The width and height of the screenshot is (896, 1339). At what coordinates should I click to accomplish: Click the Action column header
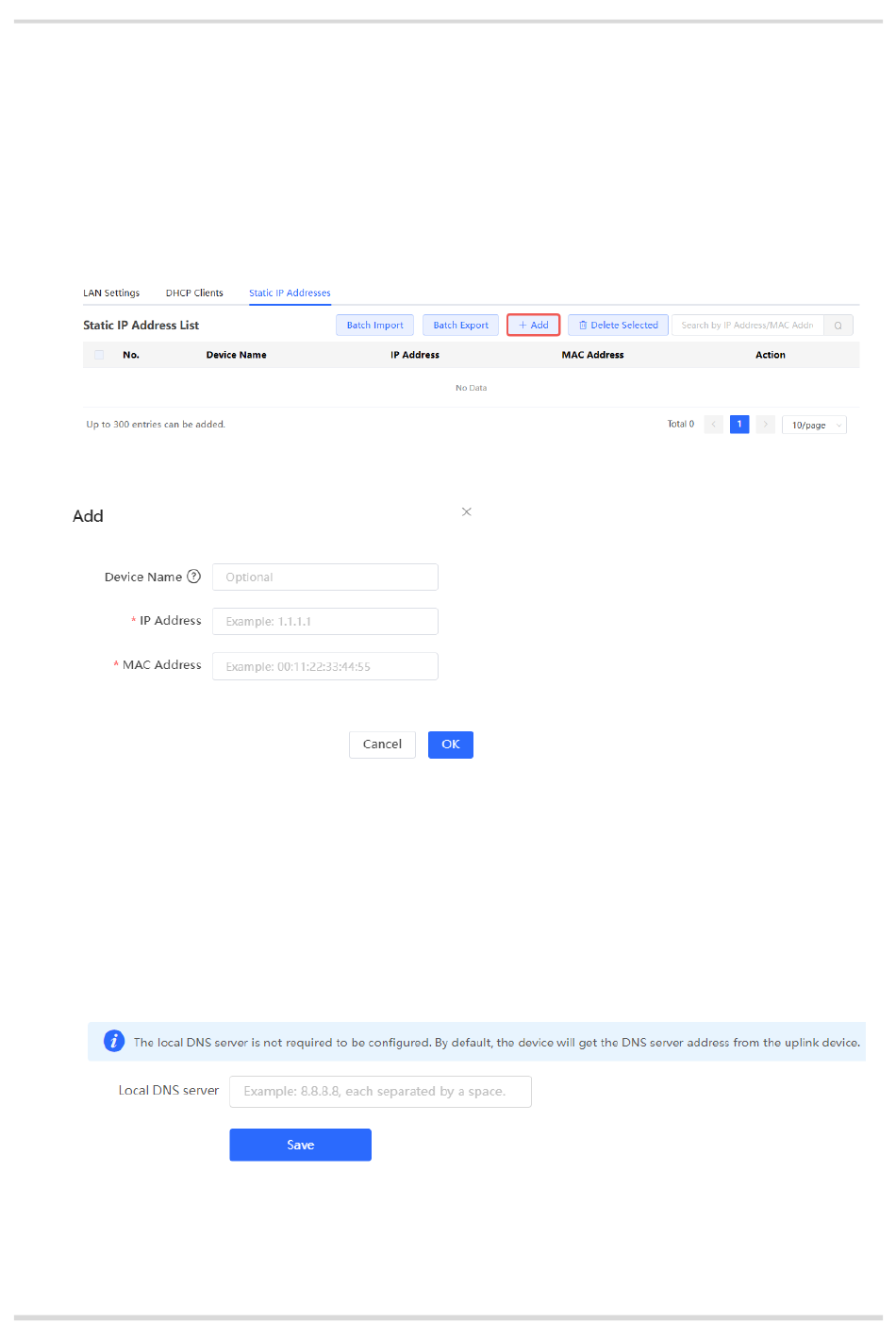tap(771, 355)
